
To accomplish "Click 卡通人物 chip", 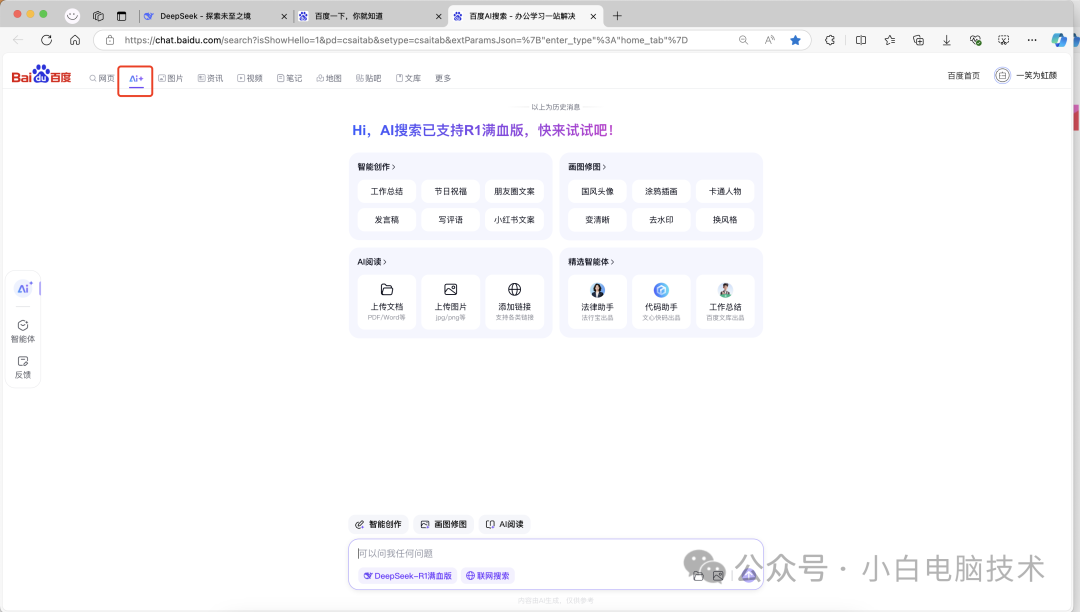I will (725, 191).
